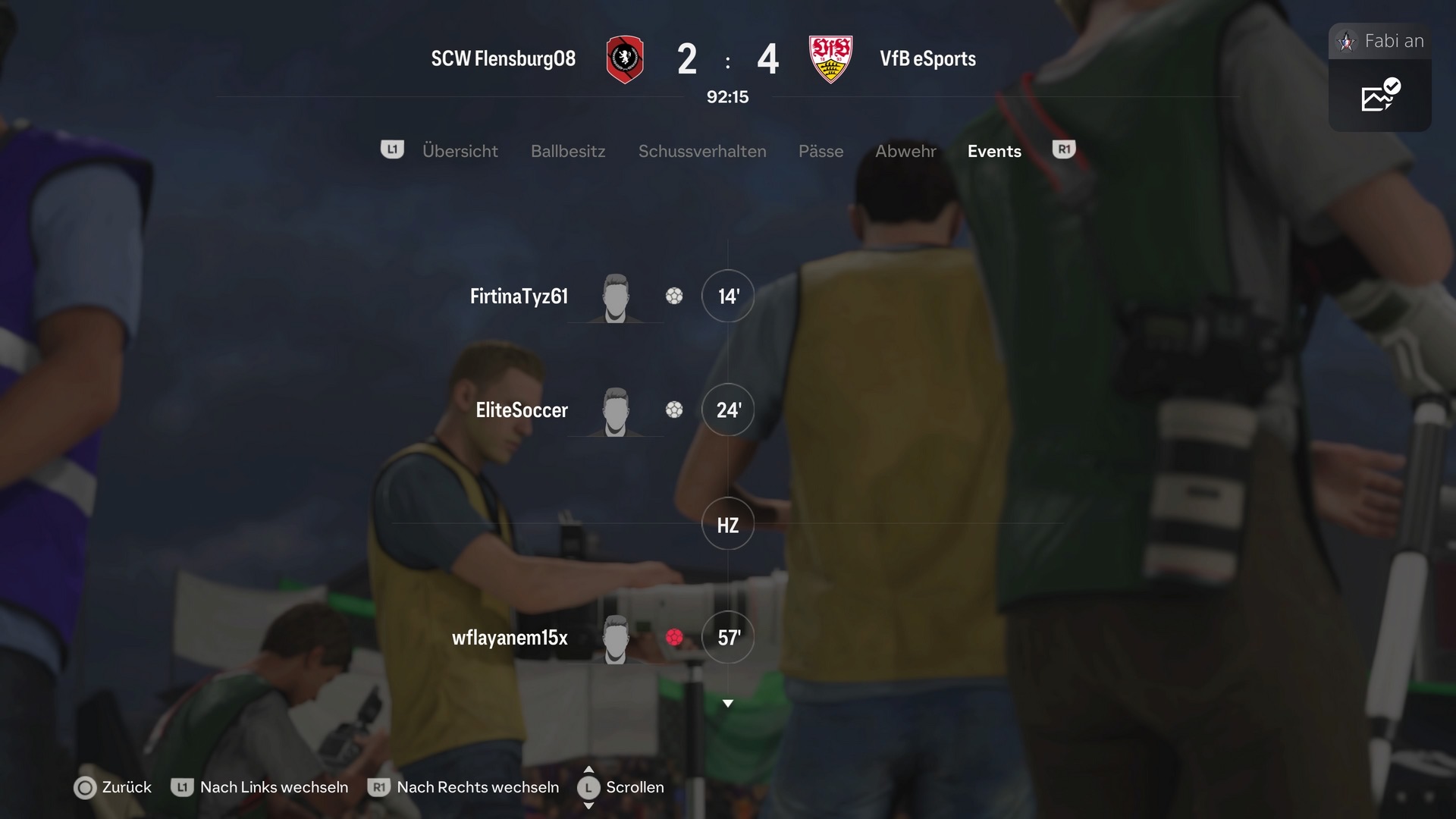The height and width of the screenshot is (819, 1456).
Task: Click the Scrollen stick down arrow
Action: click(588, 805)
